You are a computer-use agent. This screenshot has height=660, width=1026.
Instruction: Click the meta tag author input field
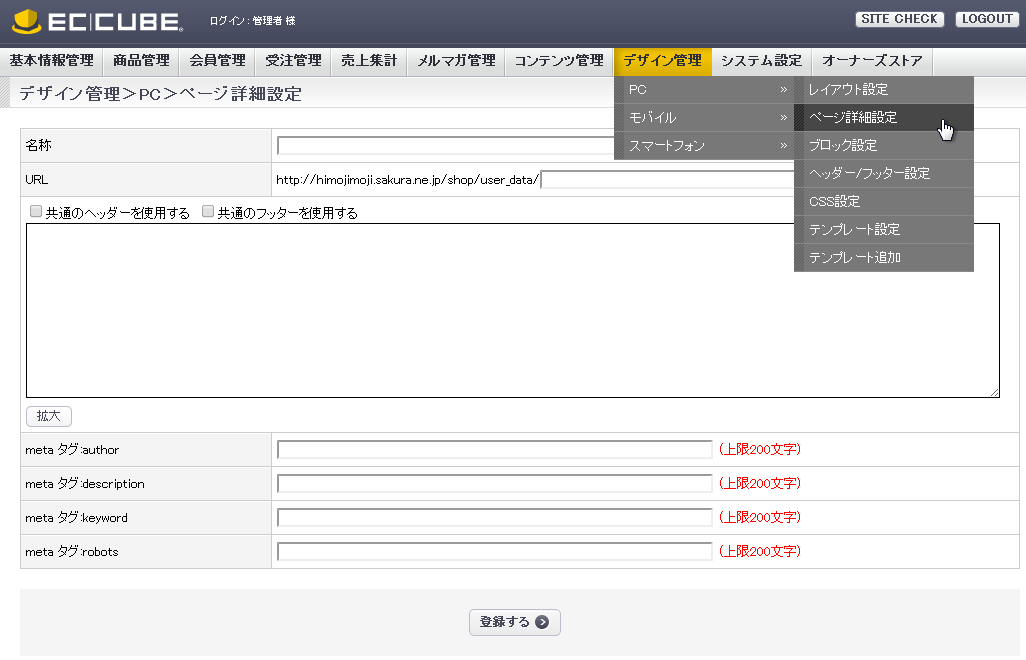[494, 450]
